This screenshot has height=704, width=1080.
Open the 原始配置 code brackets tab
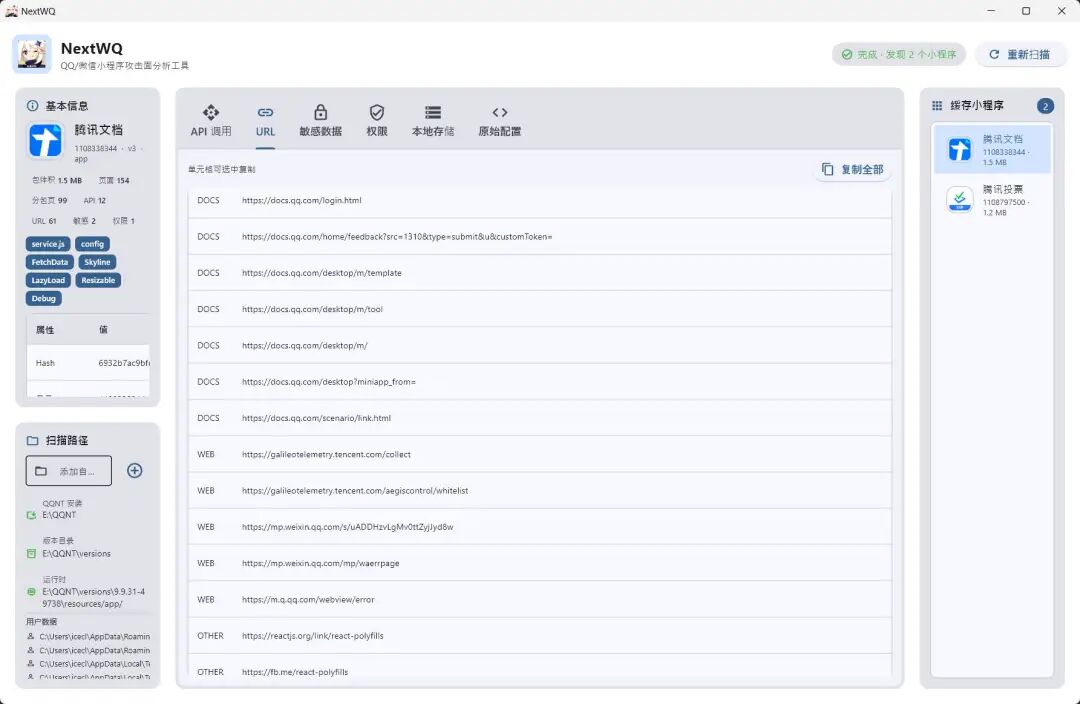pyautogui.click(x=500, y=112)
